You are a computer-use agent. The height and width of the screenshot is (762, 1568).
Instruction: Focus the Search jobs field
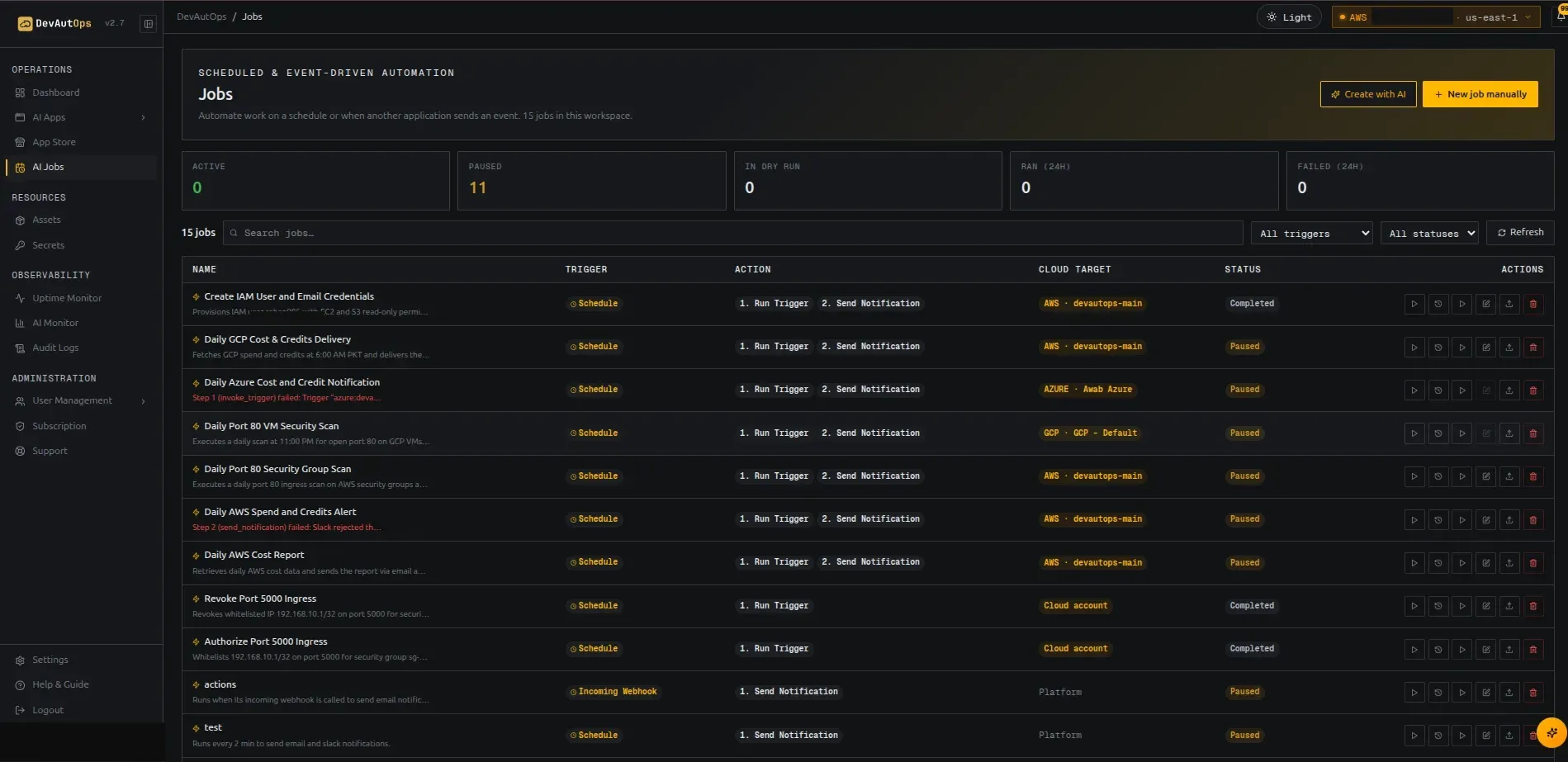[732, 233]
